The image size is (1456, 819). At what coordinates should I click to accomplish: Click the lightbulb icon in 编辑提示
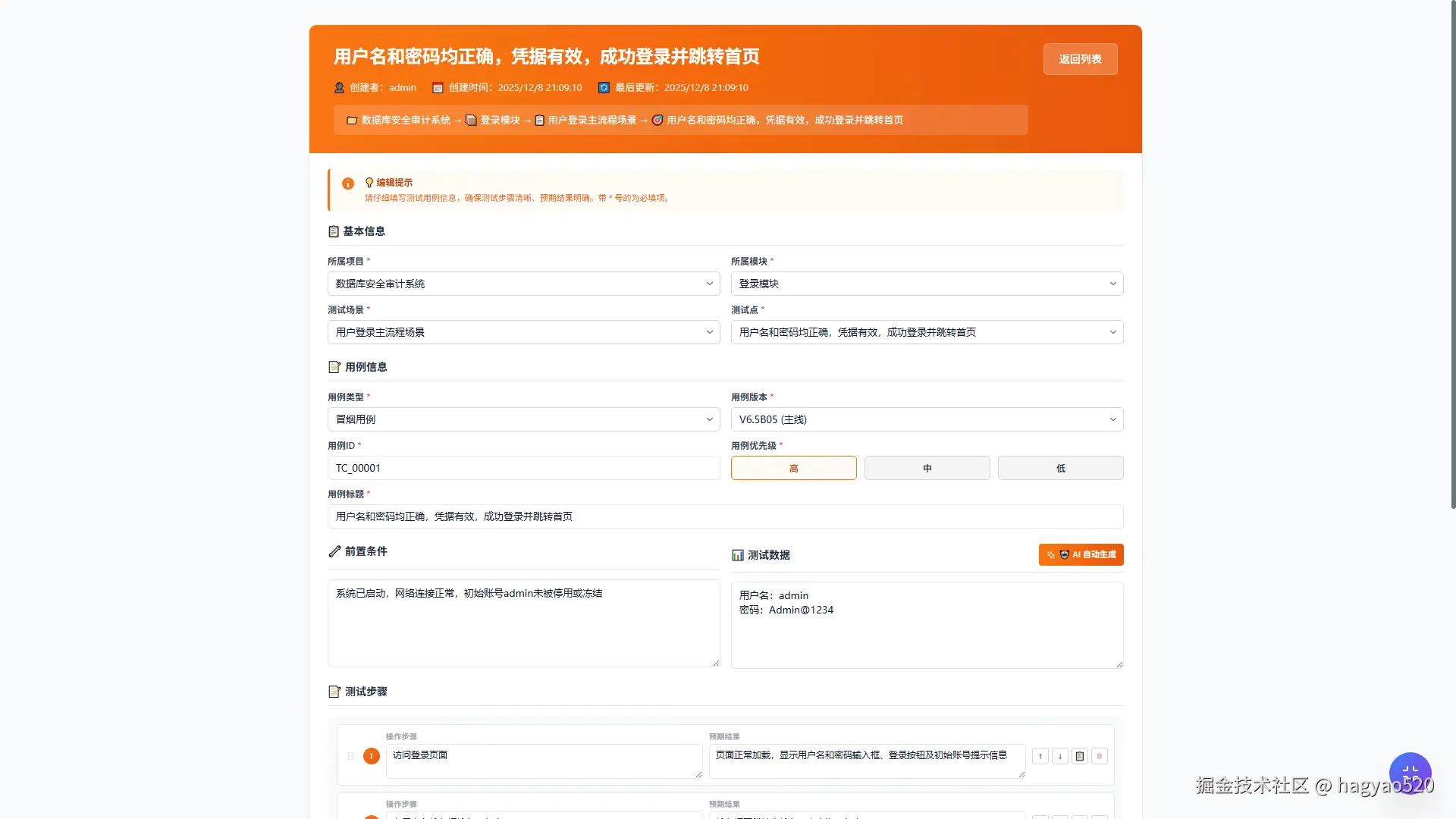pyautogui.click(x=369, y=182)
